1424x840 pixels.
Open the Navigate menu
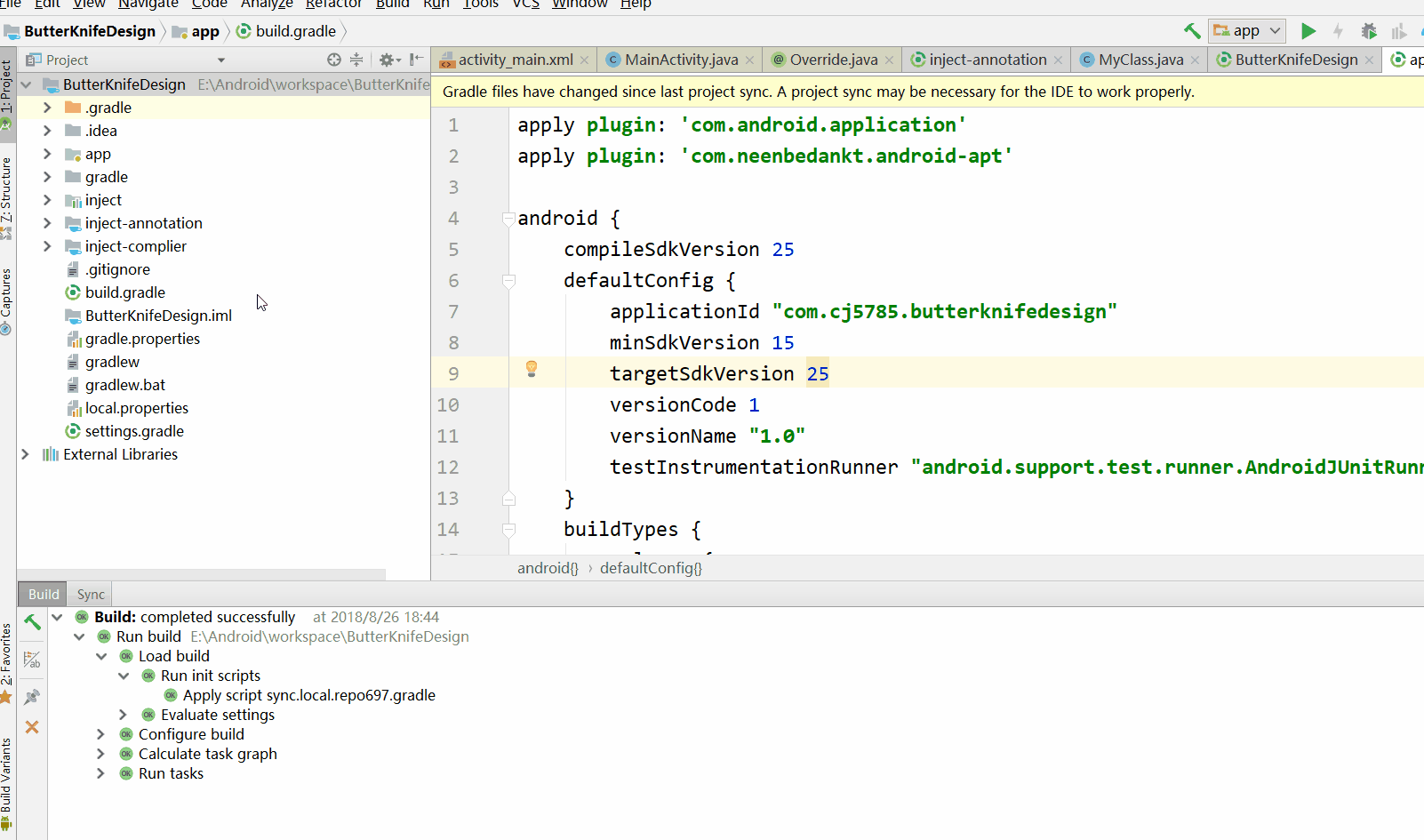click(148, 4)
